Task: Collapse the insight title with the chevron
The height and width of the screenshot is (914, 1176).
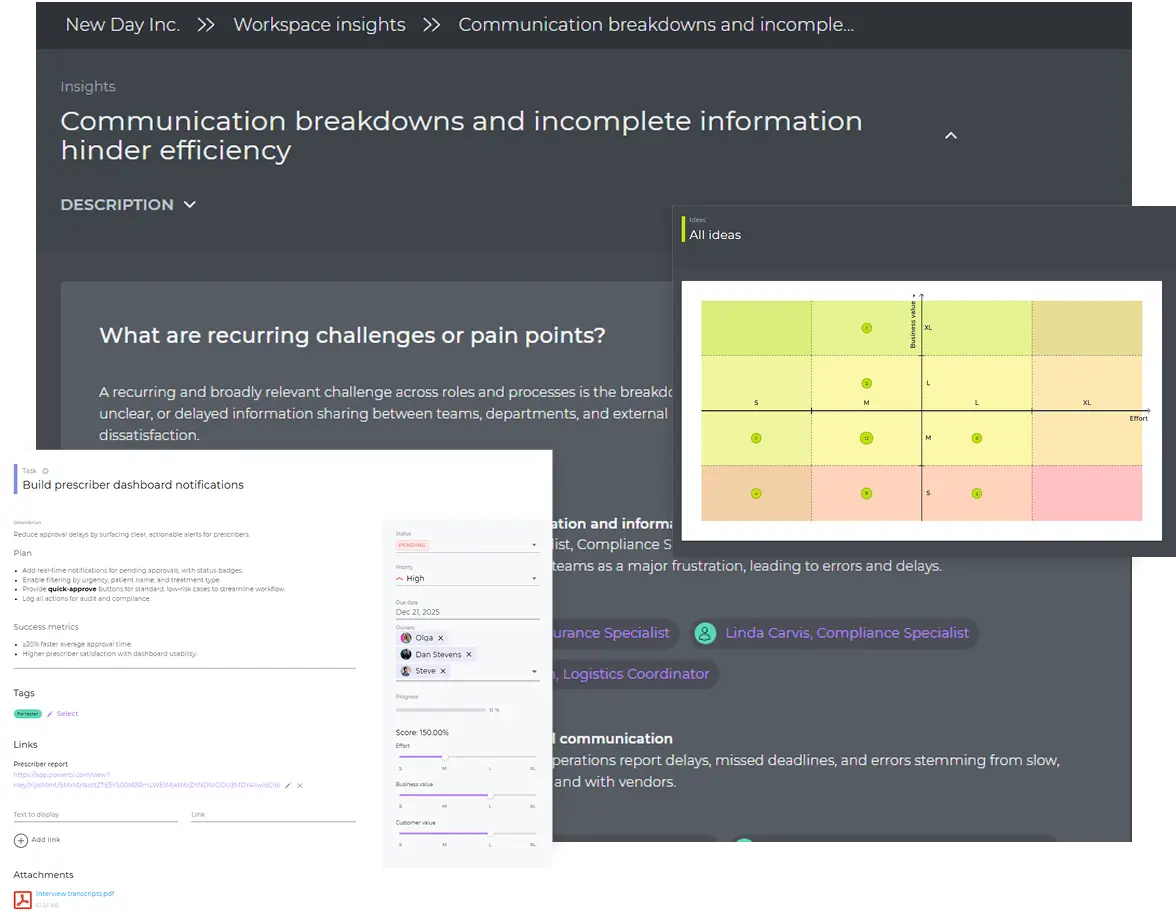Action: (950, 134)
